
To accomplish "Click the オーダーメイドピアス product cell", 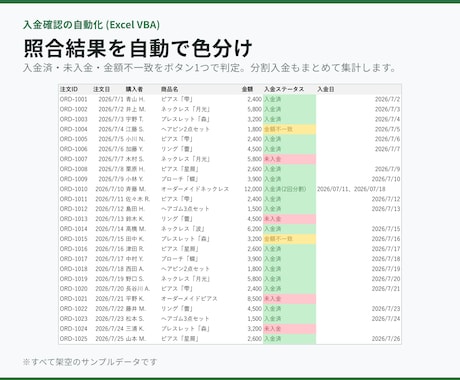I will (189, 299).
